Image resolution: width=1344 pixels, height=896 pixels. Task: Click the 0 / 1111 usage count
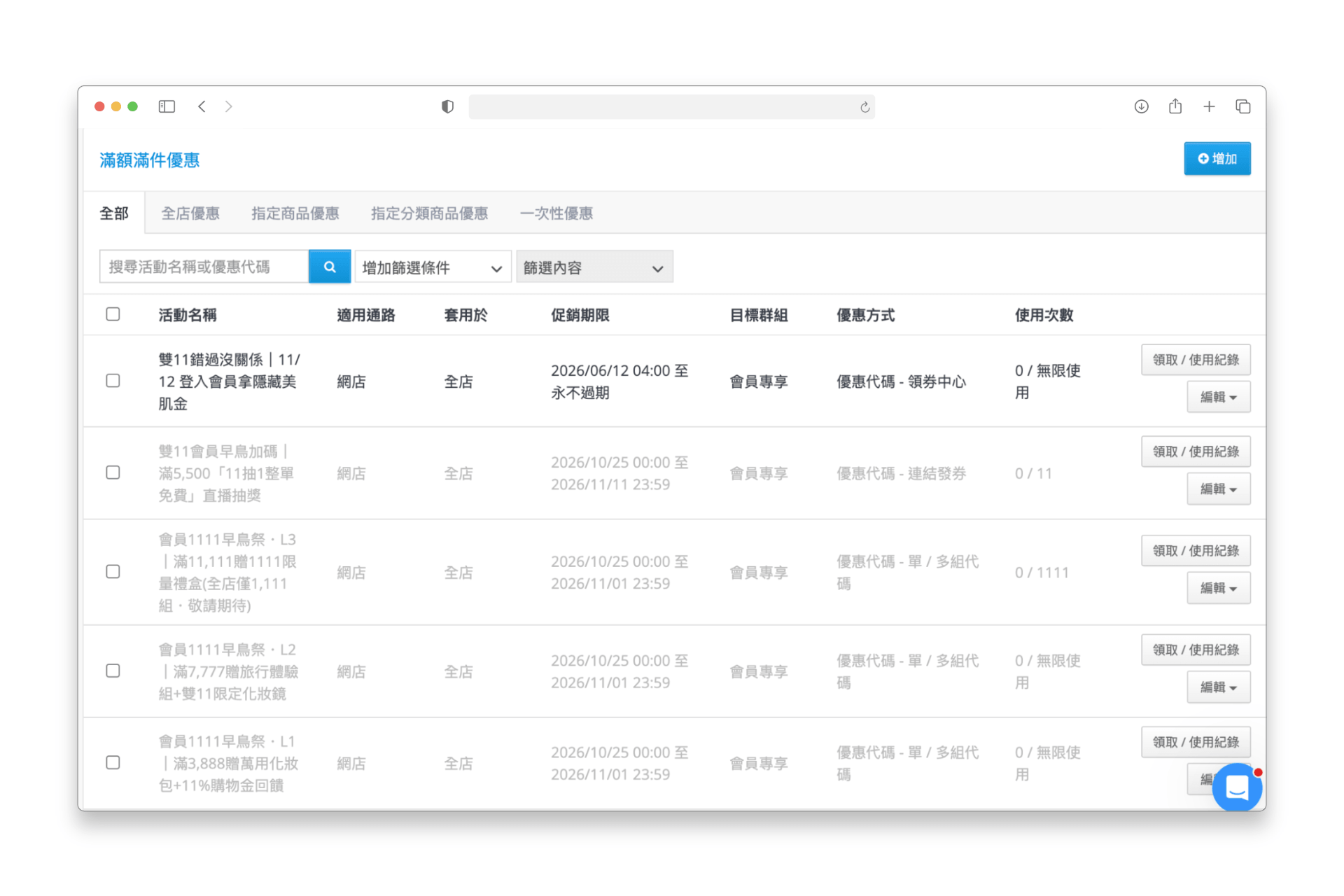1042,573
